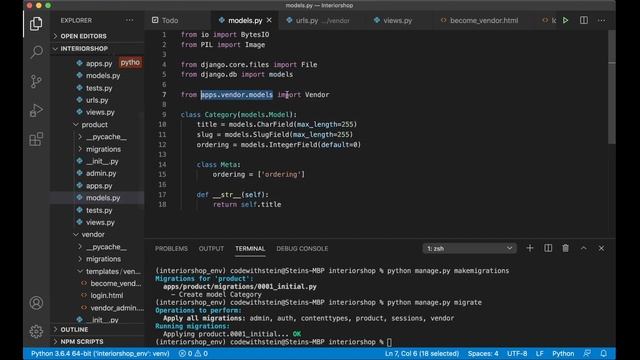Change indentation via Spaces: 4
Image resolution: width=640 pixels, height=360 pixels.
pyautogui.click(x=483, y=353)
